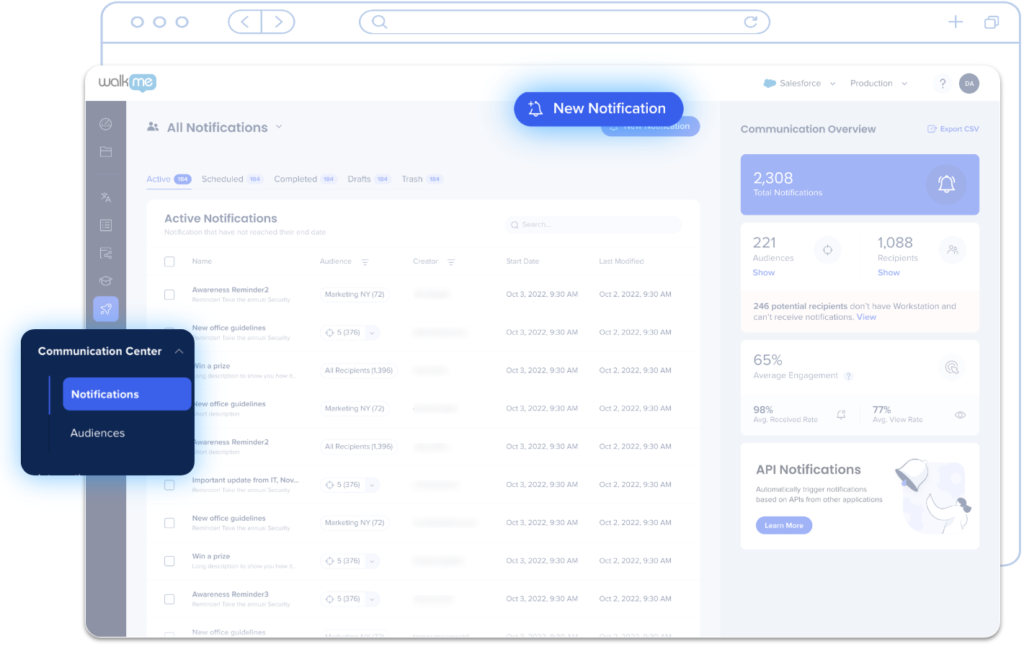Screen dimensions: 1024x649
Task: Expand the All Notifications dropdown
Action: coord(279,127)
